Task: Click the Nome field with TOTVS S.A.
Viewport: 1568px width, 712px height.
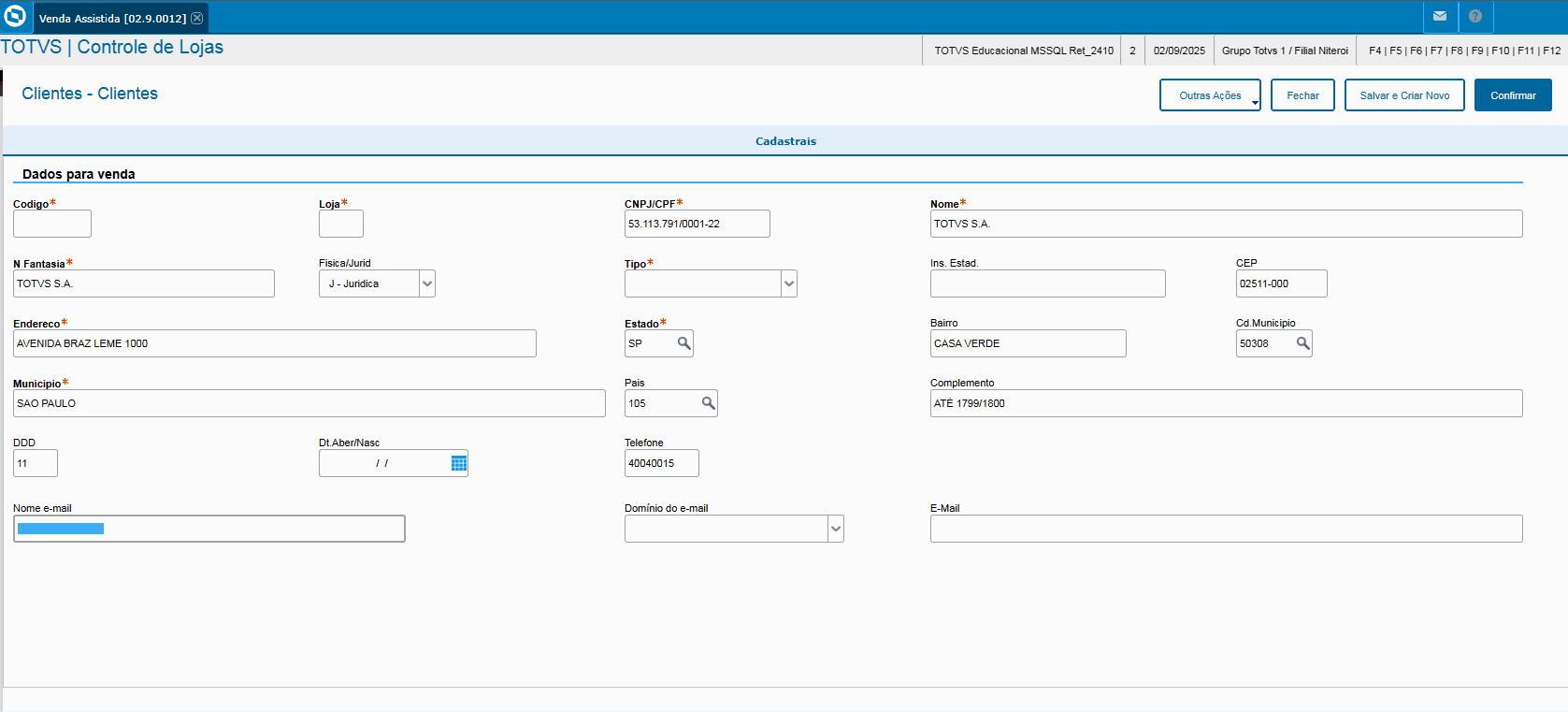Action: coord(1227,224)
